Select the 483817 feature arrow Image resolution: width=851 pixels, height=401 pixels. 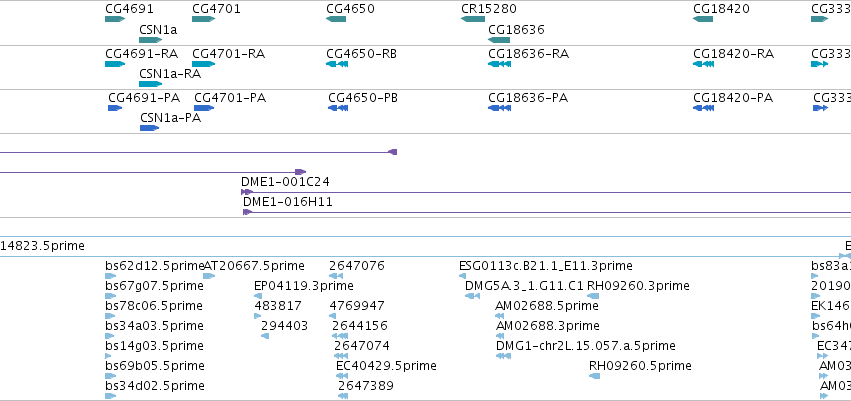coord(258,316)
